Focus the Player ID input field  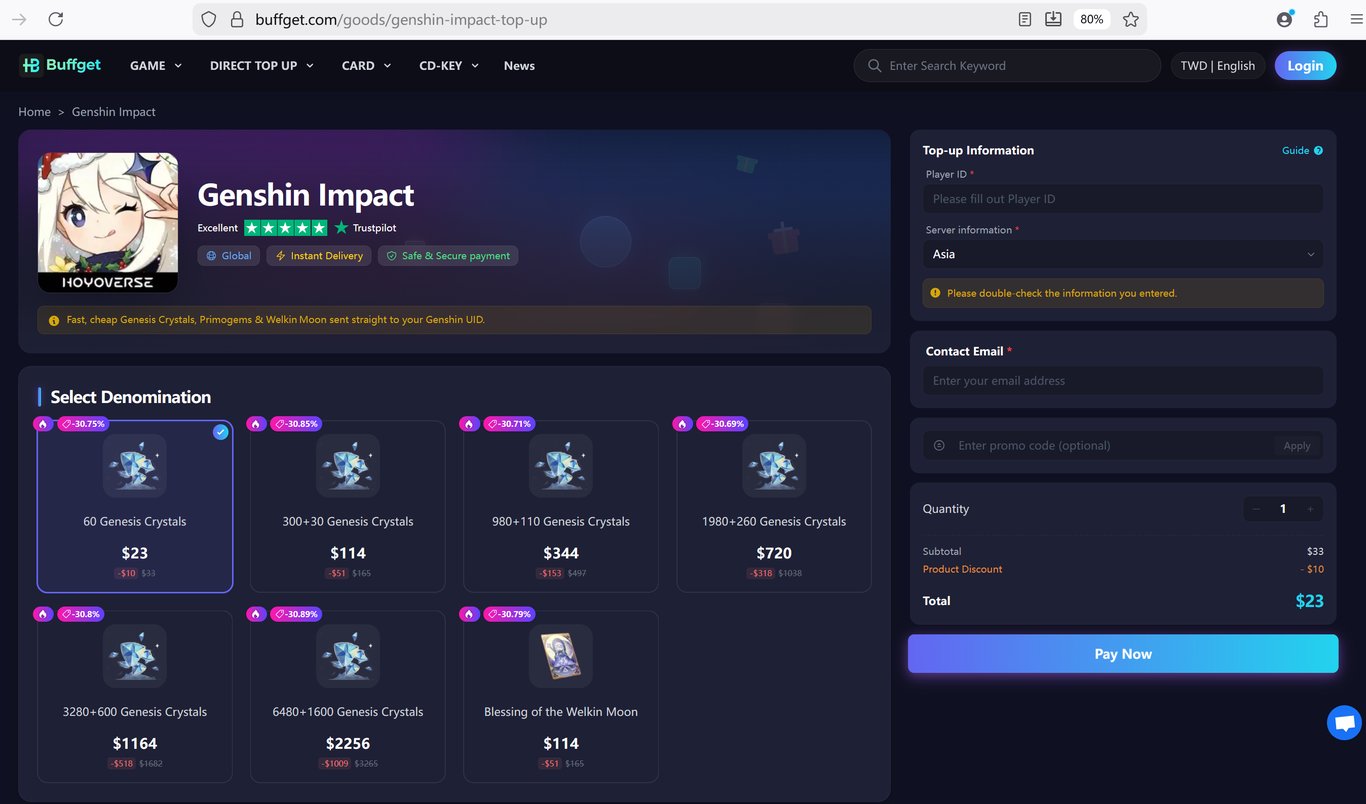click(x=1123, y=199)
